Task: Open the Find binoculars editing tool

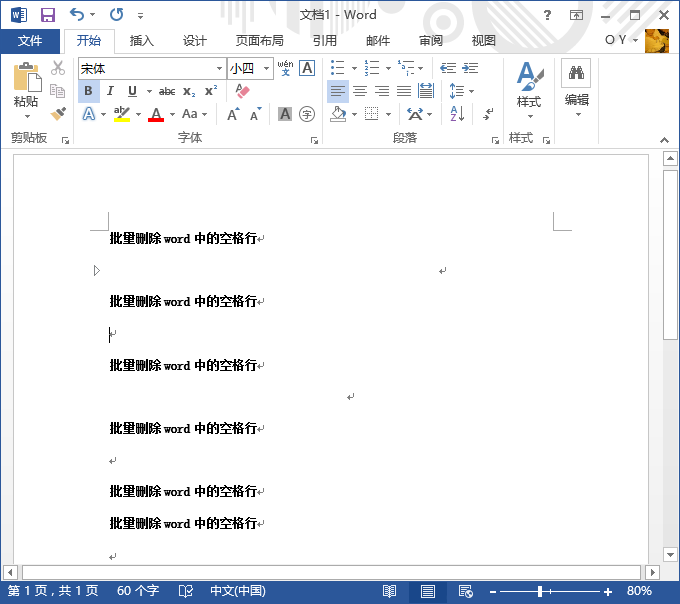Action: (576, 72)
